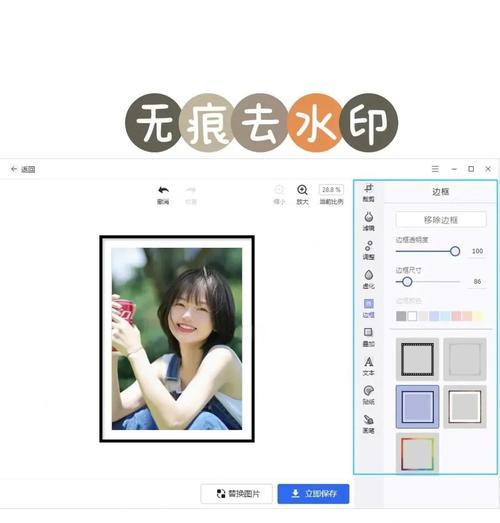
Task: Open the Overlay (叠加) sidebar tool
Action: click(x=368, y=337)
